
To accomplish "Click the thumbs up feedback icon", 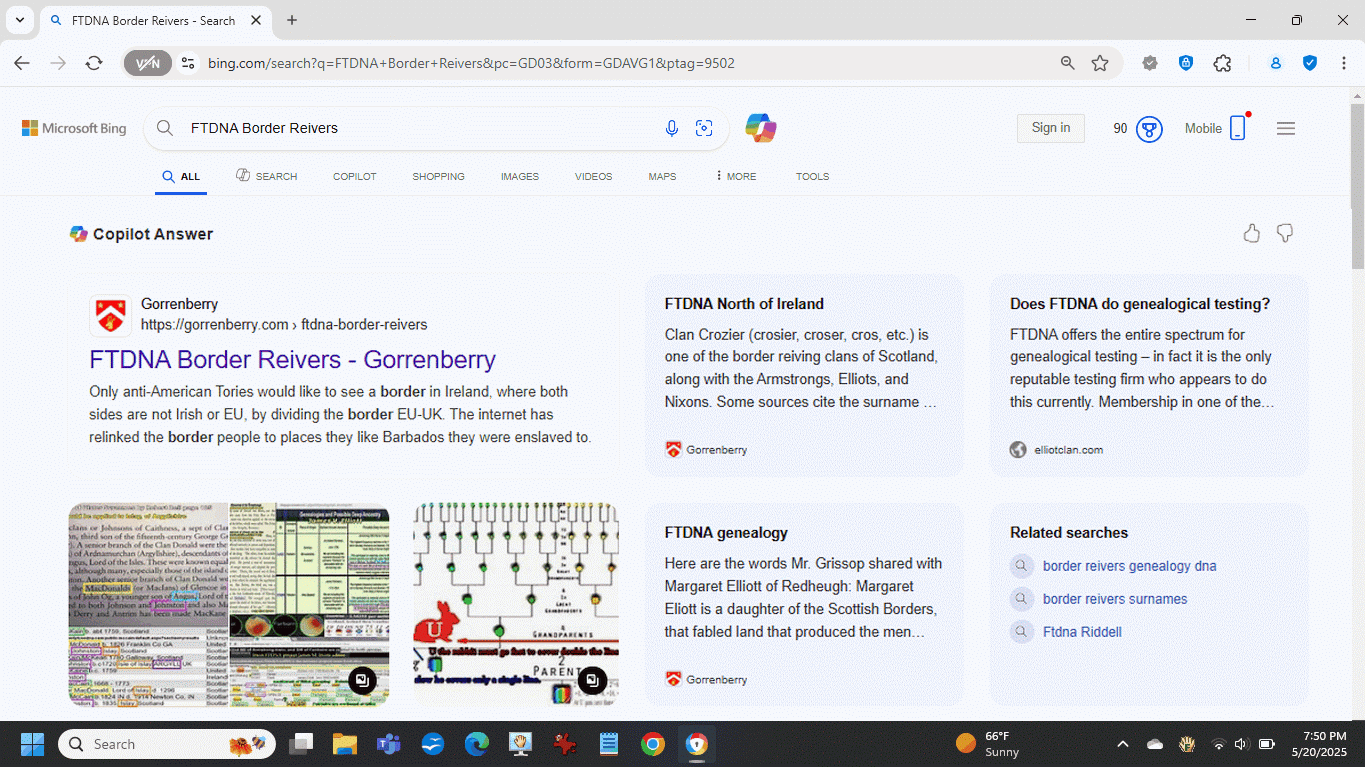I will coord(1251,234).
